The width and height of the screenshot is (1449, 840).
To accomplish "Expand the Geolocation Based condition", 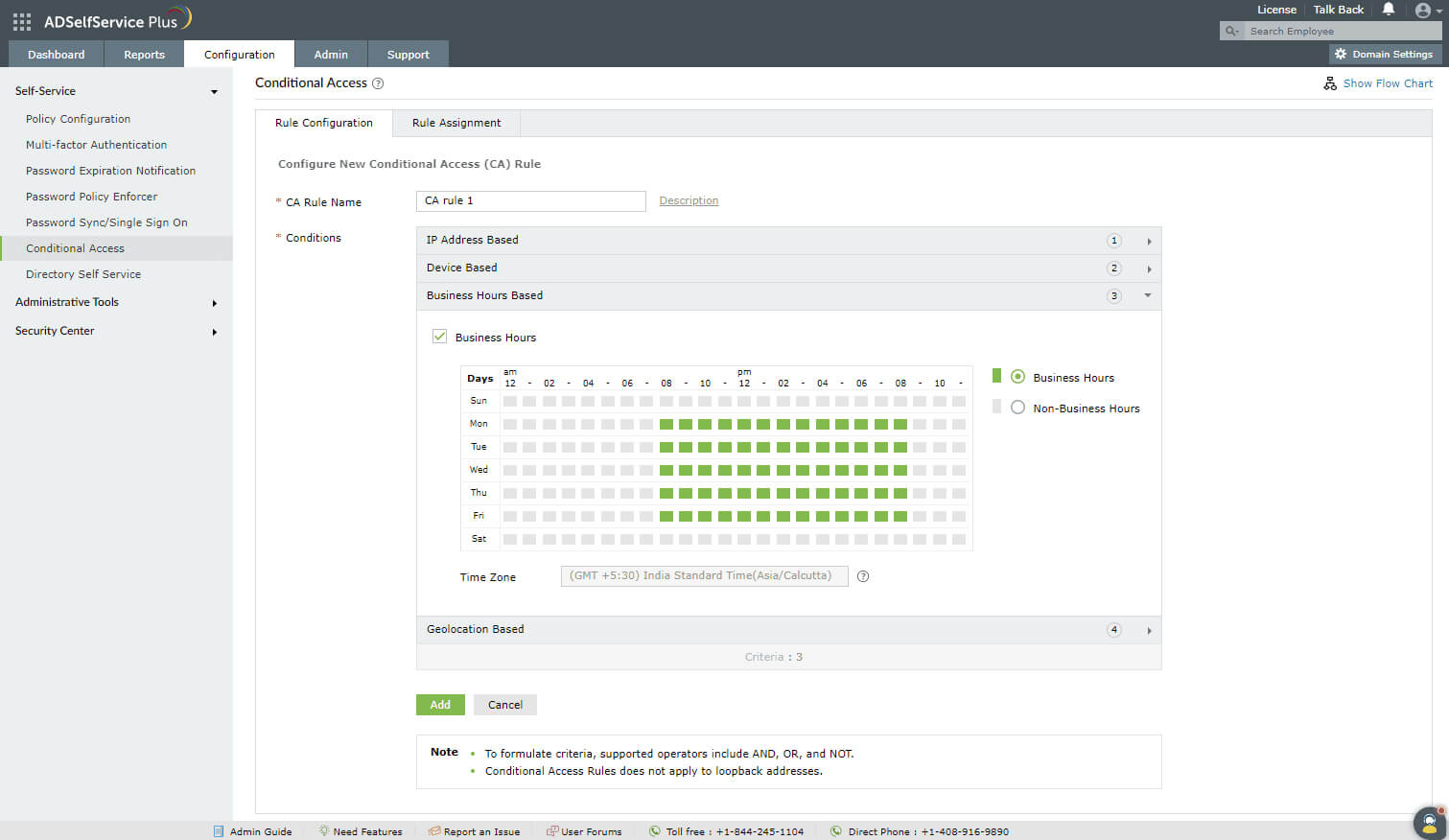I will coord(1149,630).
